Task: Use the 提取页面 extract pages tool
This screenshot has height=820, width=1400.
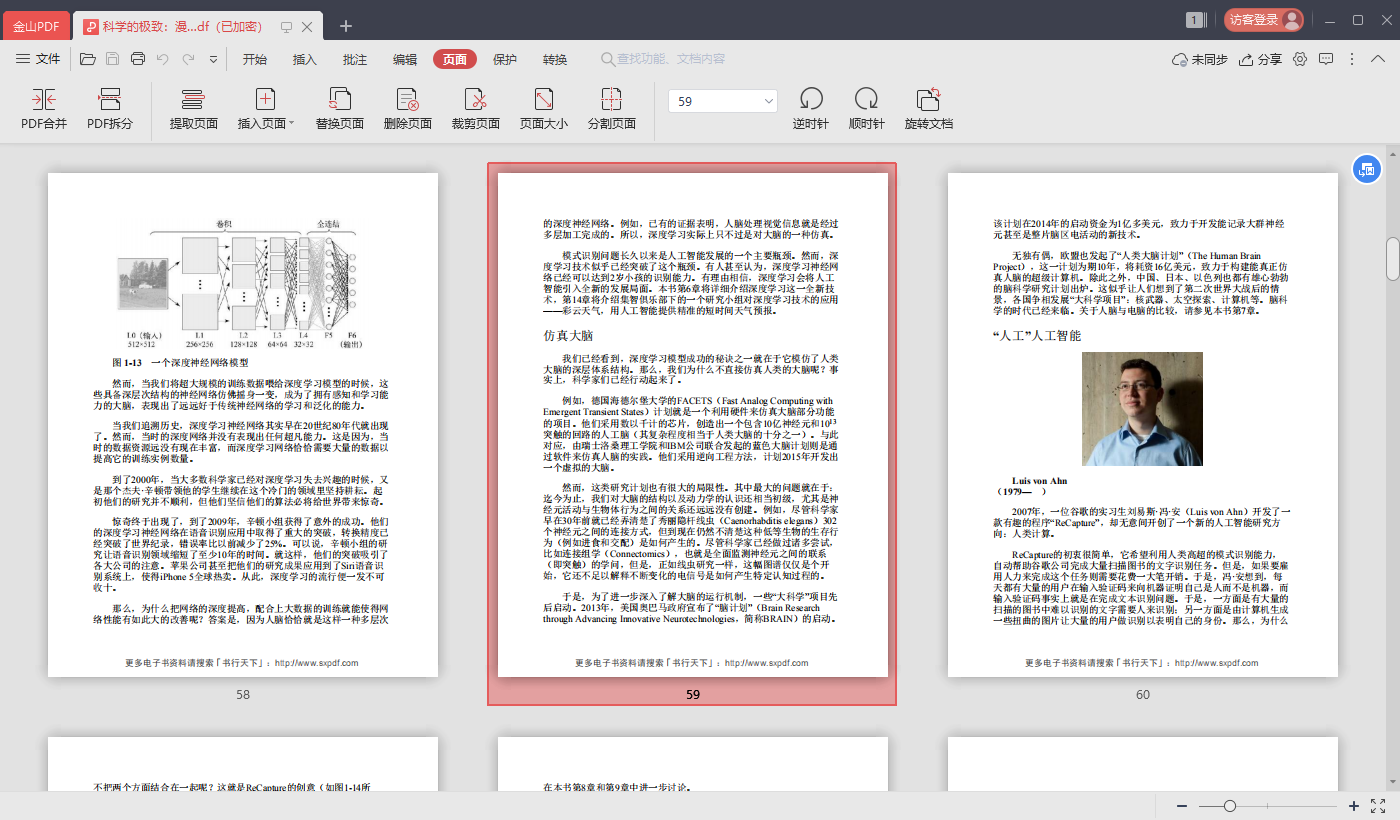Action: [x=191, y=105]
